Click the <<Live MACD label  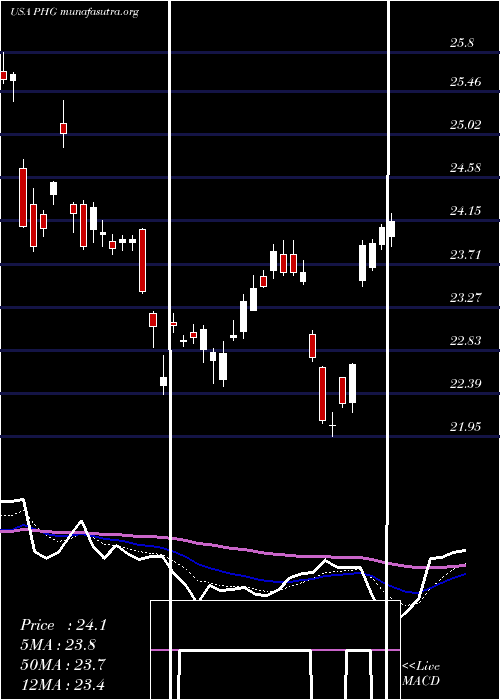point(421,674)
